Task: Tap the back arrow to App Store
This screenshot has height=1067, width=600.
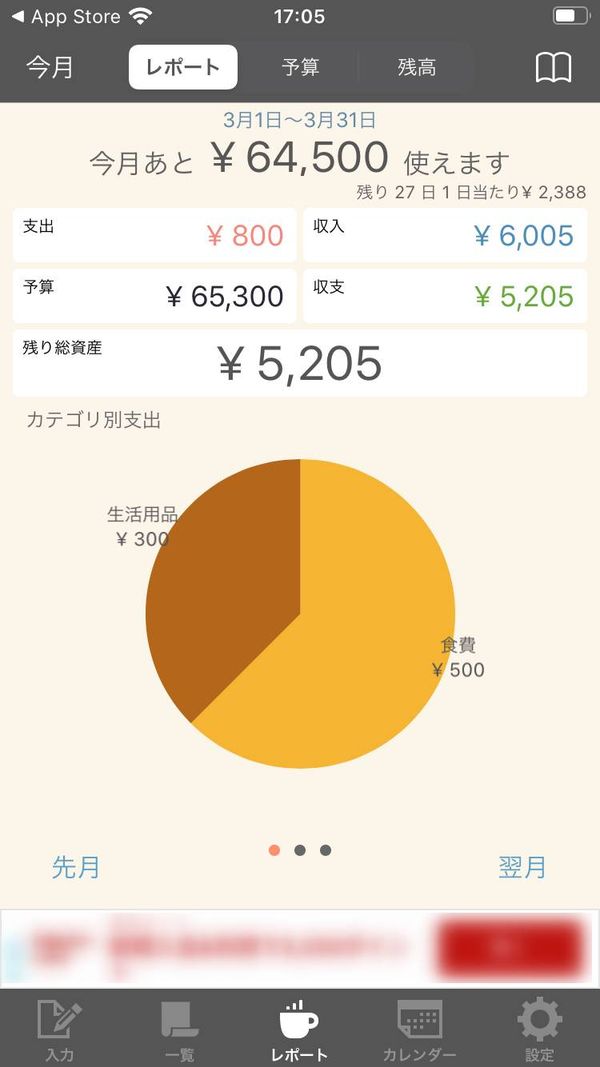Action: 18,16
